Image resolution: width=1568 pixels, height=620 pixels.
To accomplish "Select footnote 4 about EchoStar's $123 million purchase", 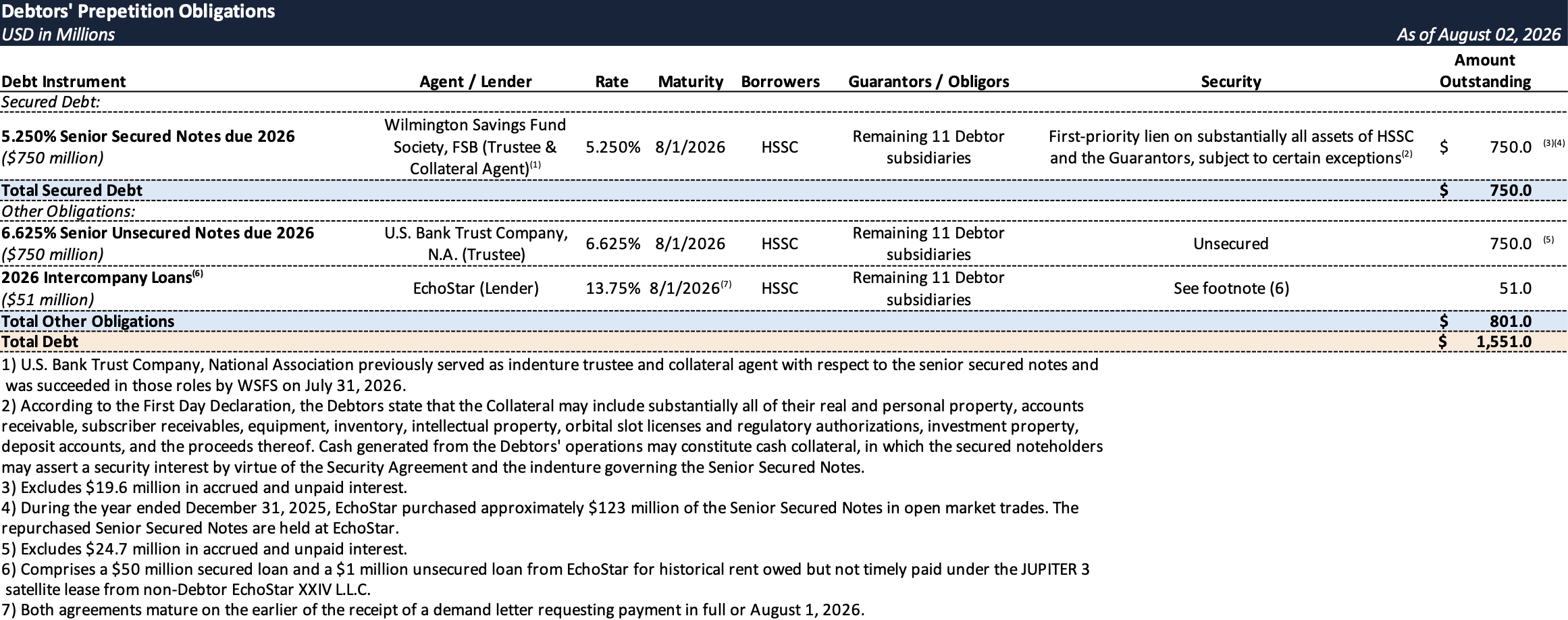I will pyautogui.click(x=540, y=518).
